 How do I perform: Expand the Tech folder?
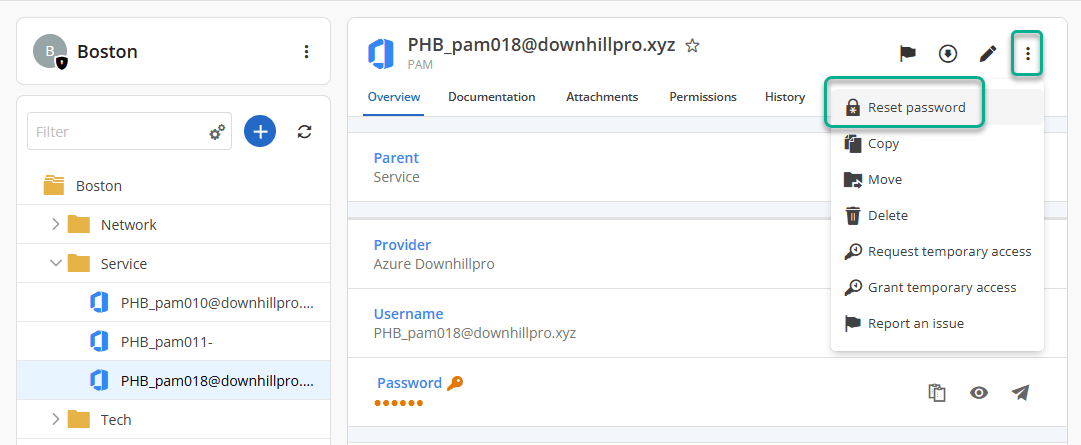click(x=56, y=420)
